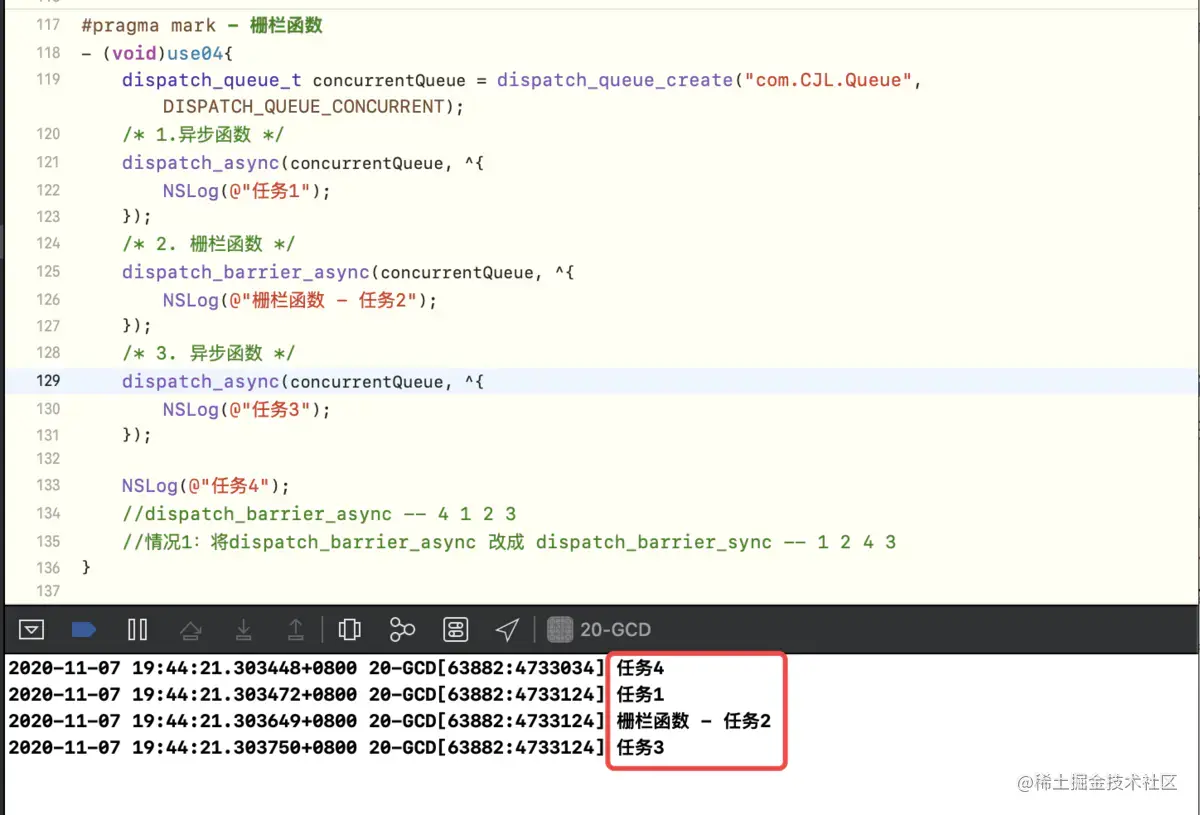Click the comment '/* 3. 异步函数 */'

point(209,353)
